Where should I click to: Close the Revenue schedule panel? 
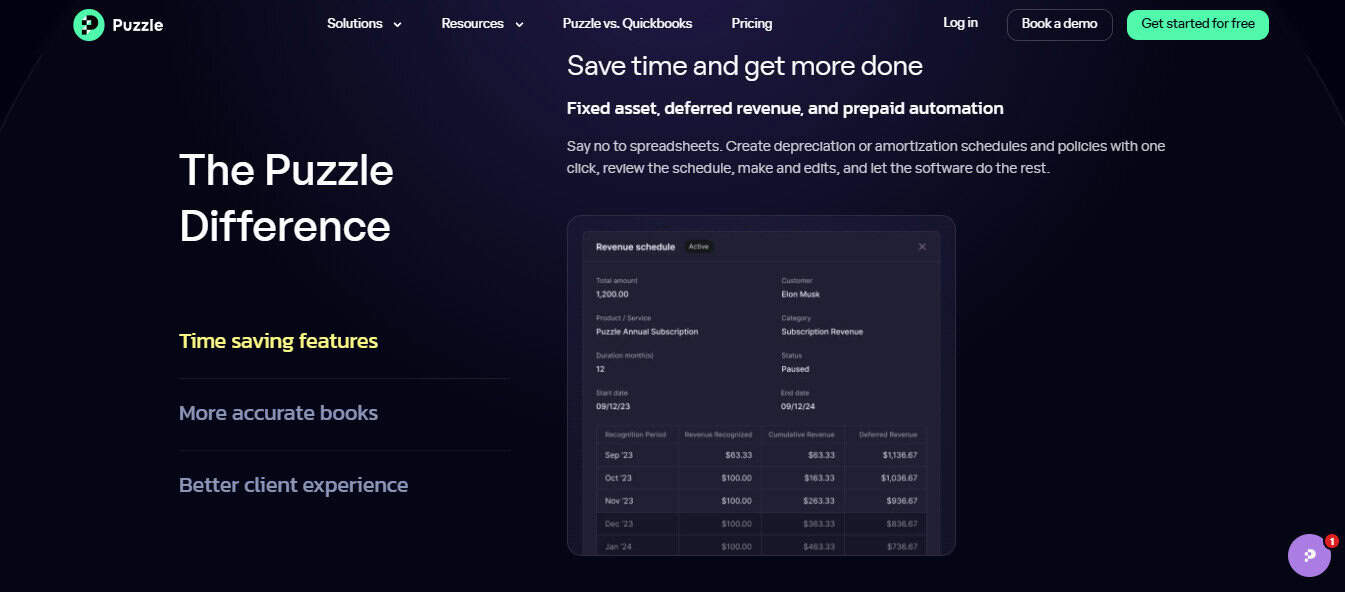pos(922,247)
